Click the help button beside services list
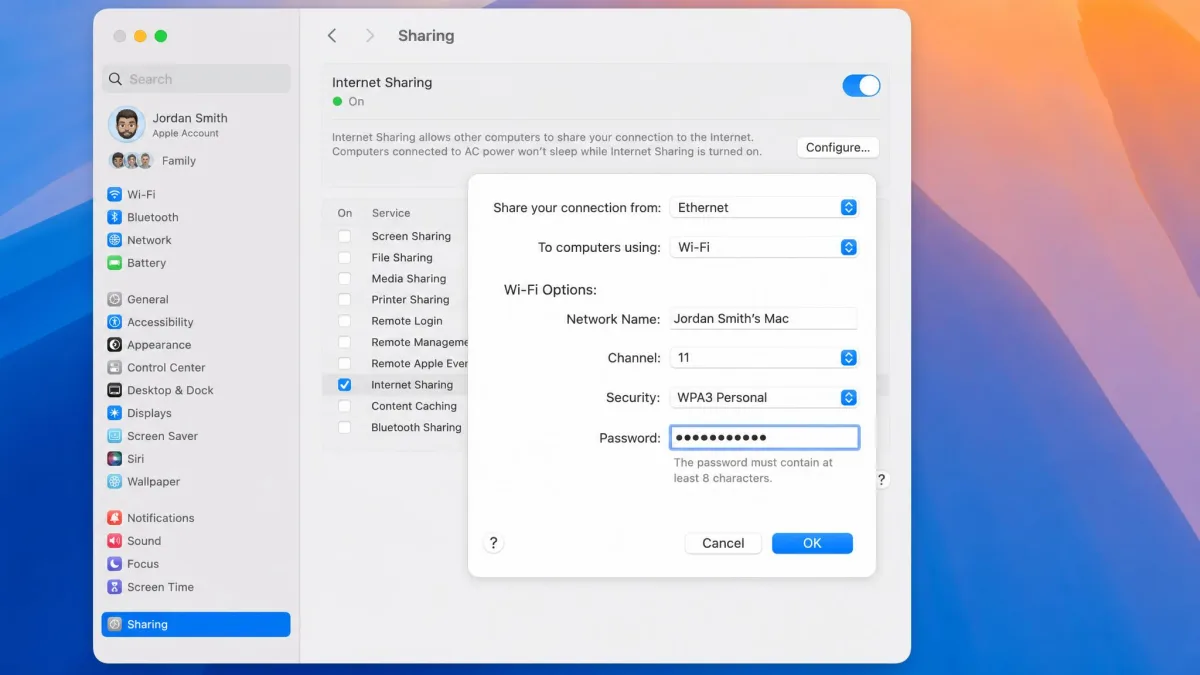This screenshot has width=1200, height=675. tap(881, 480)
